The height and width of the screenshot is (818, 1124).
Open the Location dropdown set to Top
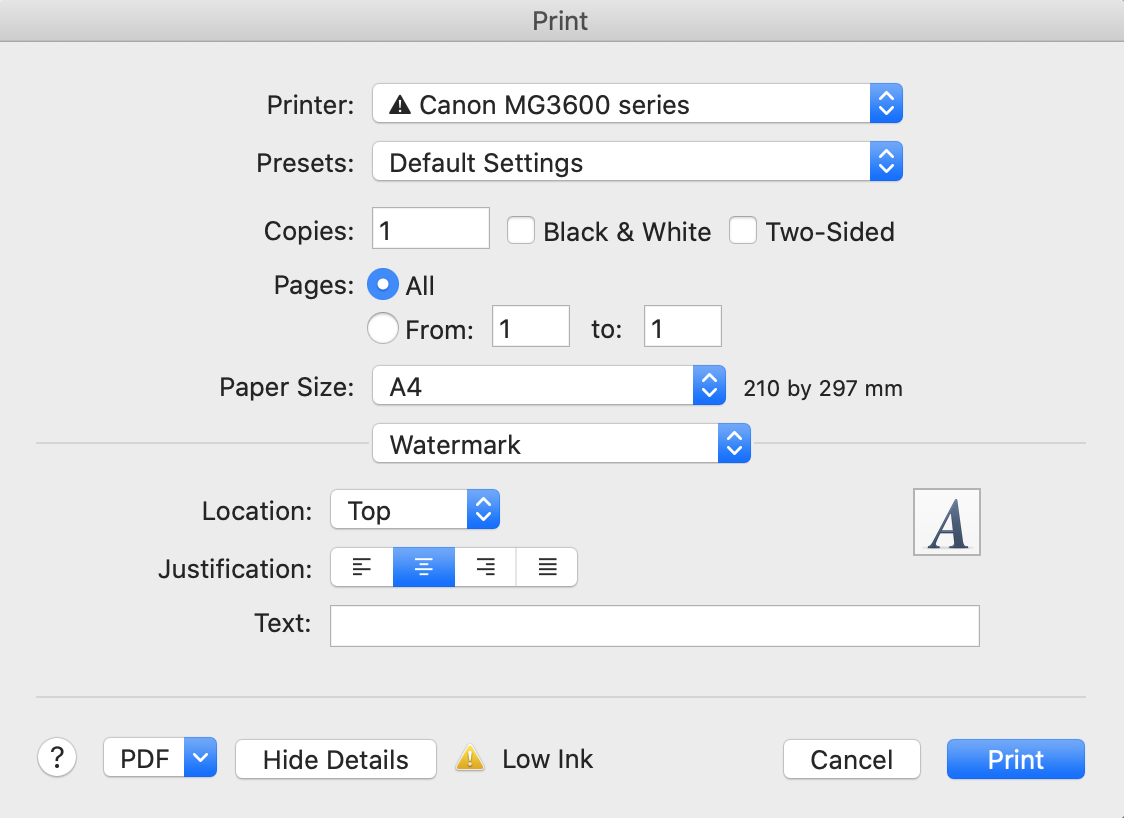tap(414, 510)
